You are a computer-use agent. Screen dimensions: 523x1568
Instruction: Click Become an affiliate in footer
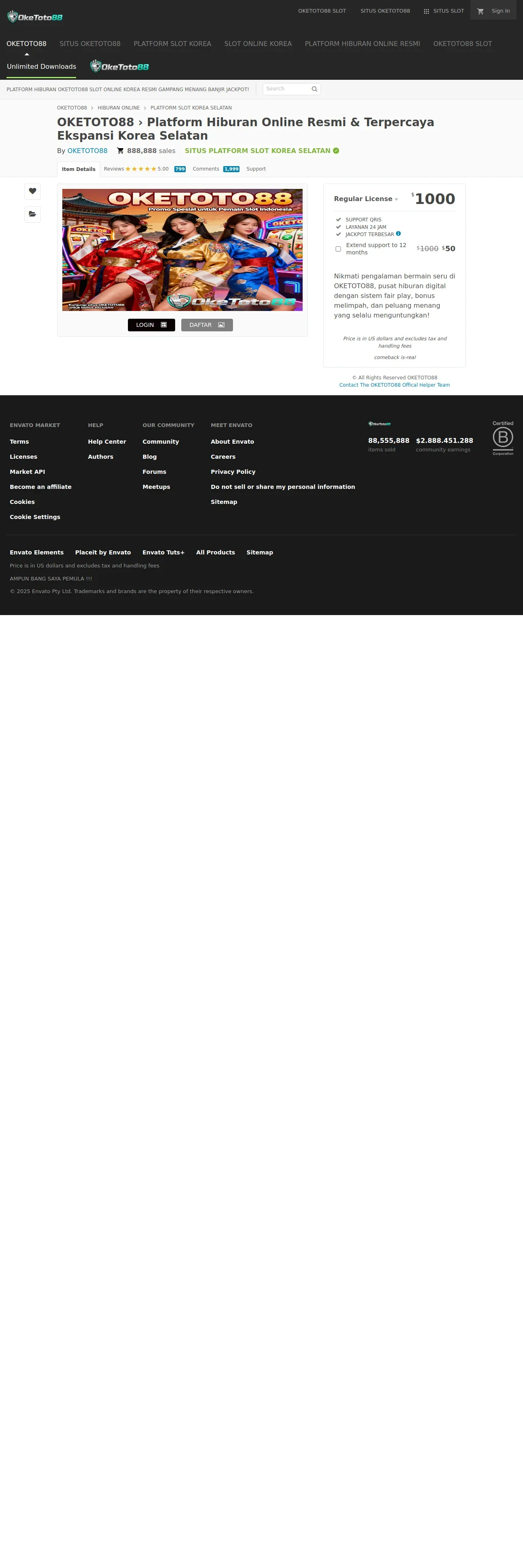pyautogui.click(x=41, y=487)
